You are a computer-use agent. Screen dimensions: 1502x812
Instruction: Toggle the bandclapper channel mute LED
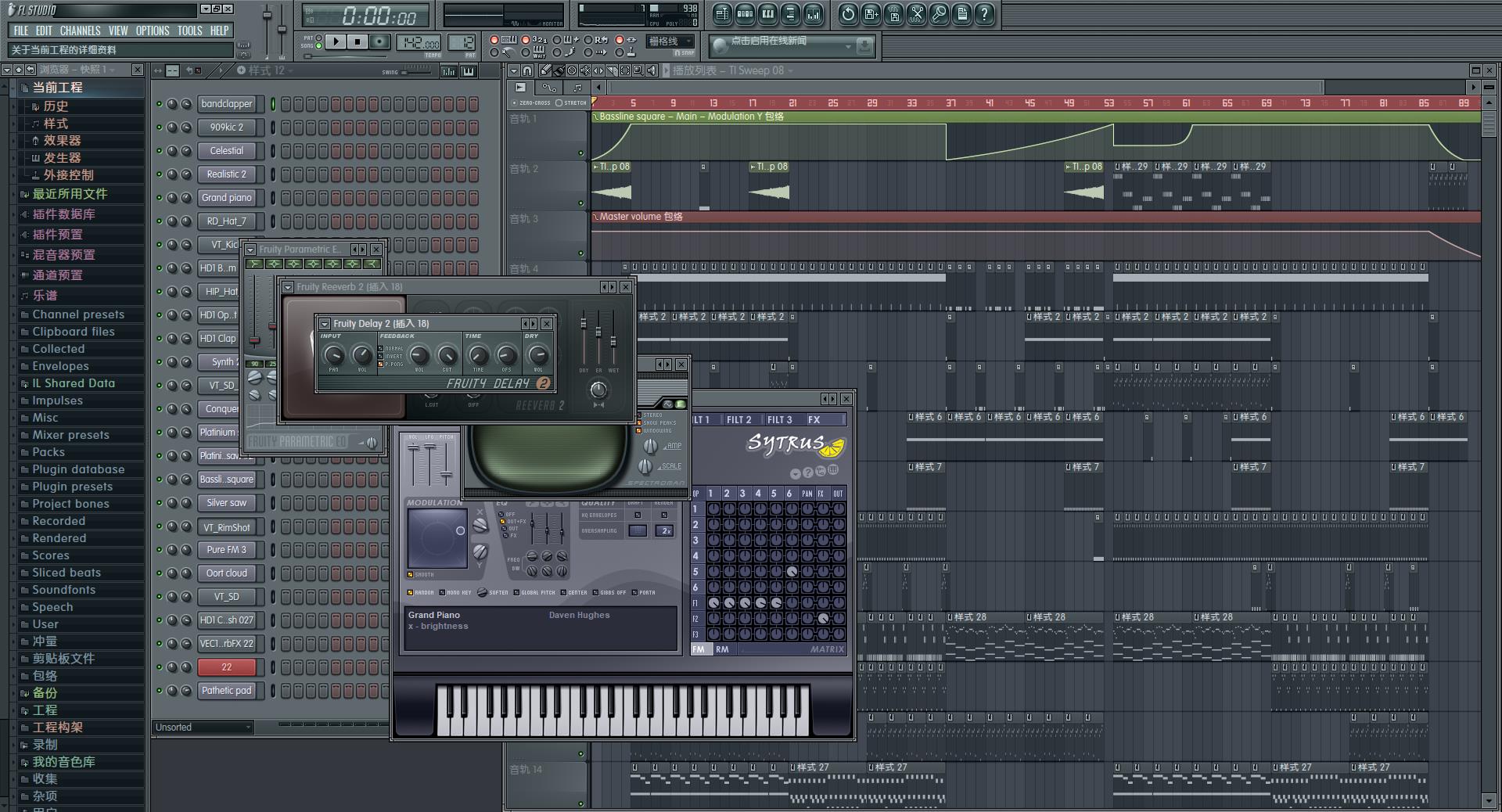click(159, 103)
